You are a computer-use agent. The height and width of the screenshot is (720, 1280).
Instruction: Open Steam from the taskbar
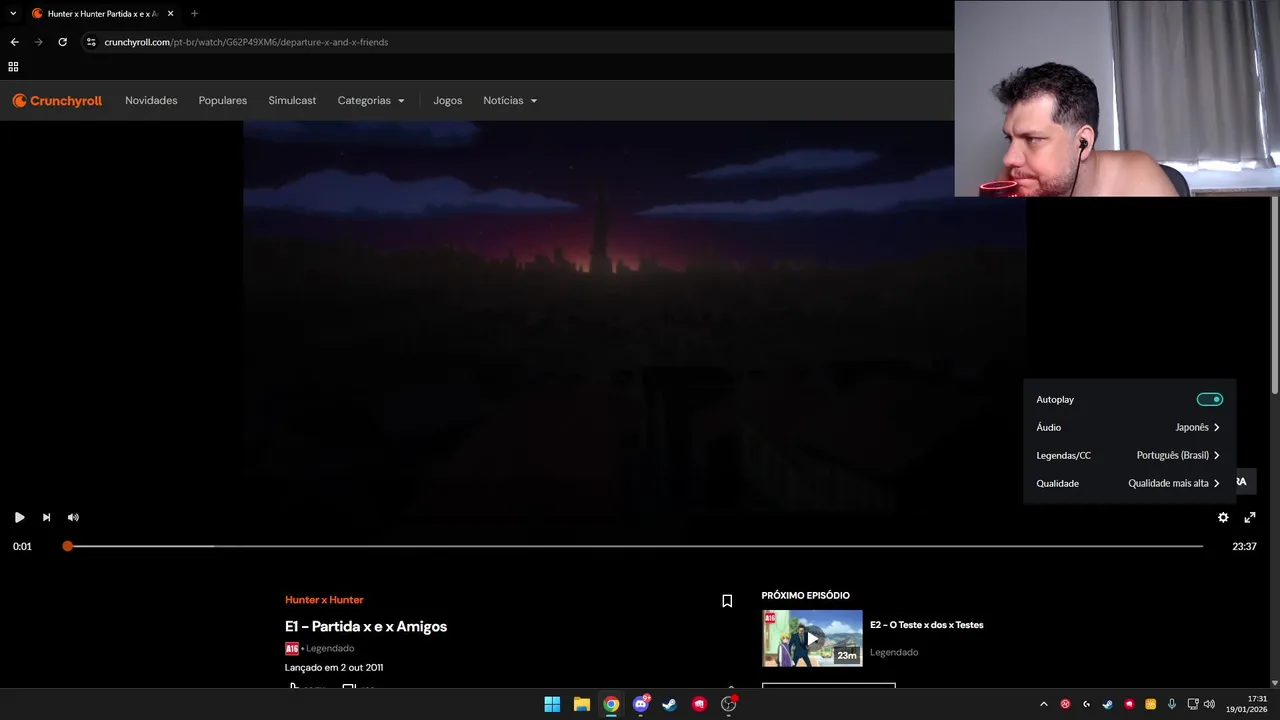[x=670, y=704]
